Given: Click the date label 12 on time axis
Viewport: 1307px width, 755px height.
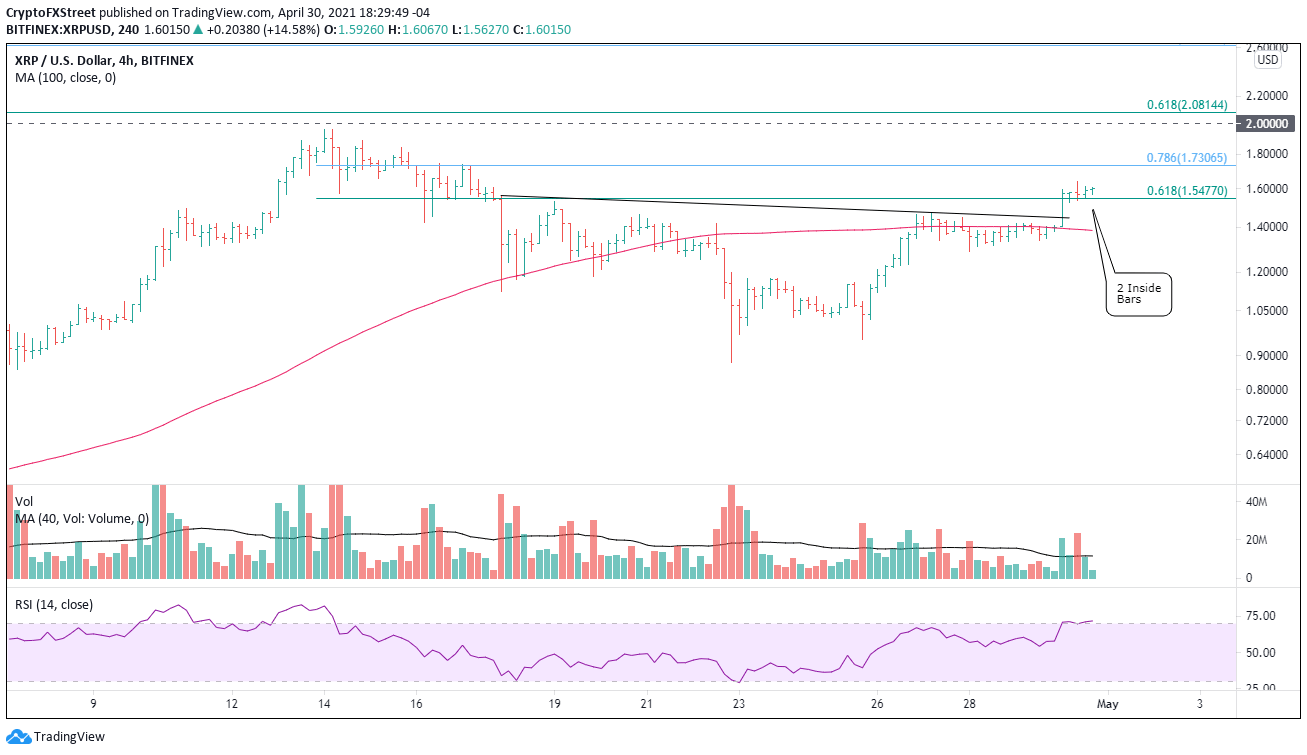Looking at the screenshot, I should pos(231,704).
